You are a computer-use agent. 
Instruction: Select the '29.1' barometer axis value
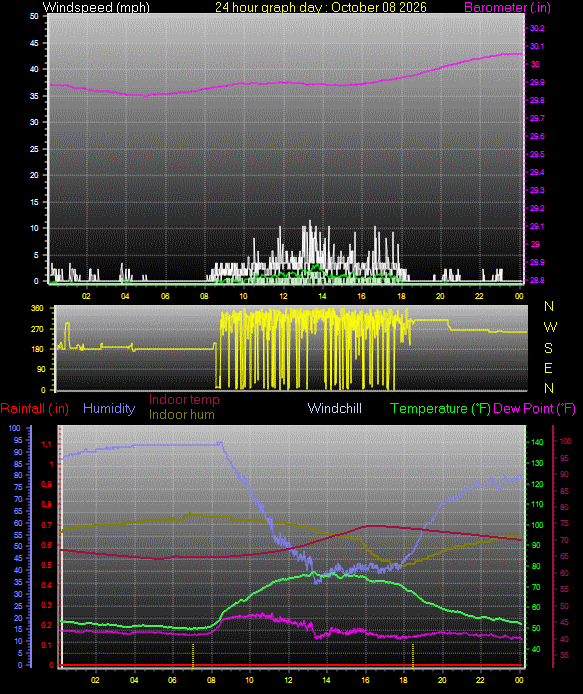(537, 227)
